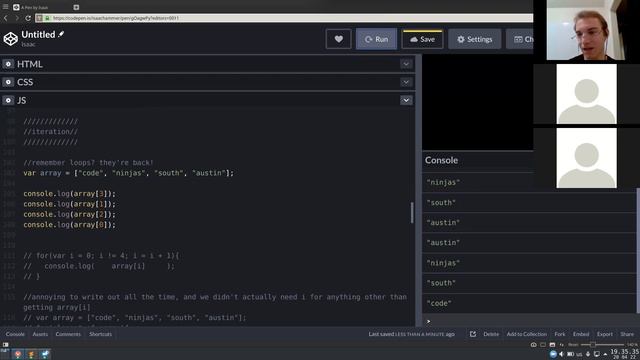Click the system tray microphone icon
This screenshot has height=360, width=640.
click(x=588, y=354)
